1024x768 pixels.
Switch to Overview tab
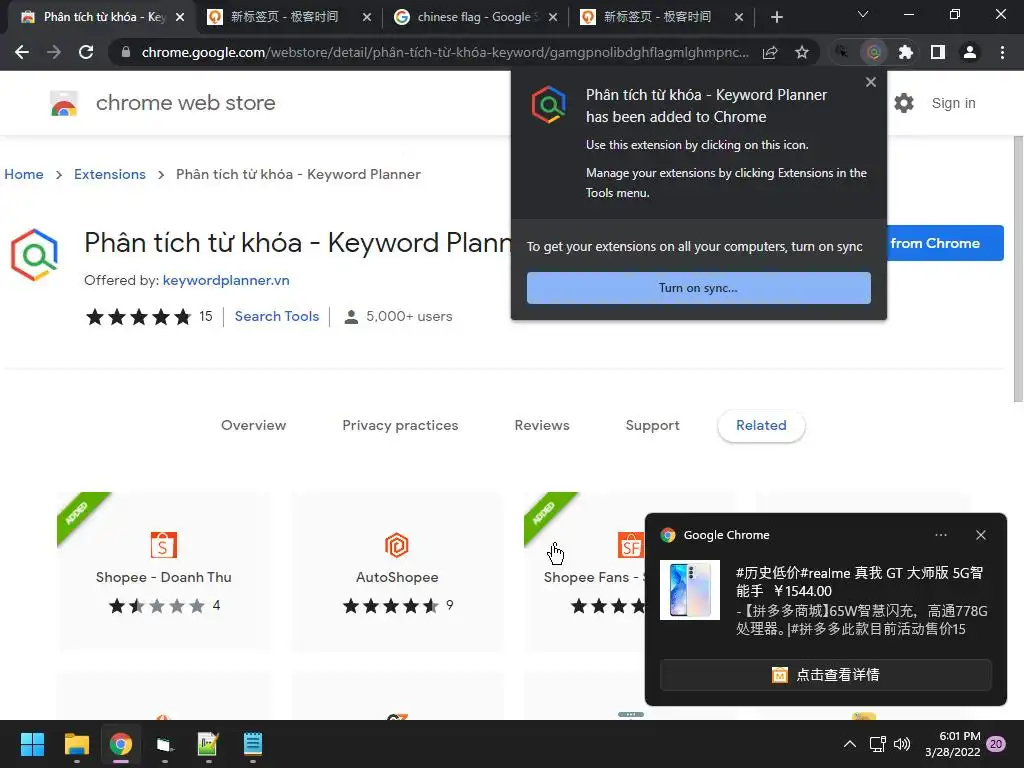point(253,425)
